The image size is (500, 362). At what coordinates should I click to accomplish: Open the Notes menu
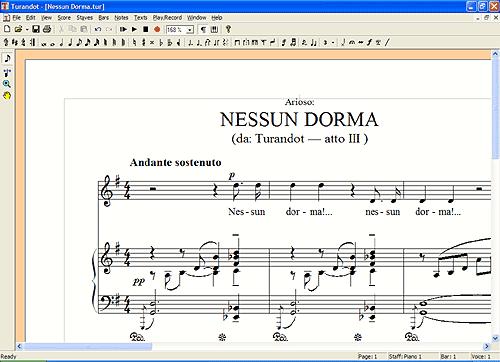(x=121, y=18)
